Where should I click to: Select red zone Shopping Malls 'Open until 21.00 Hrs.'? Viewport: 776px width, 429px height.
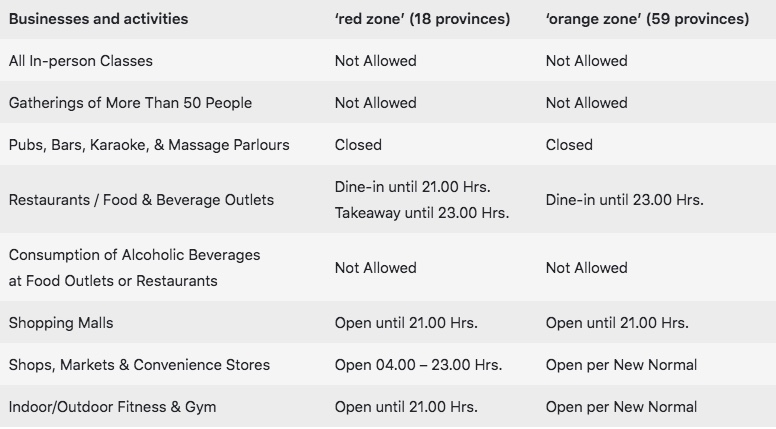point(406,323)
